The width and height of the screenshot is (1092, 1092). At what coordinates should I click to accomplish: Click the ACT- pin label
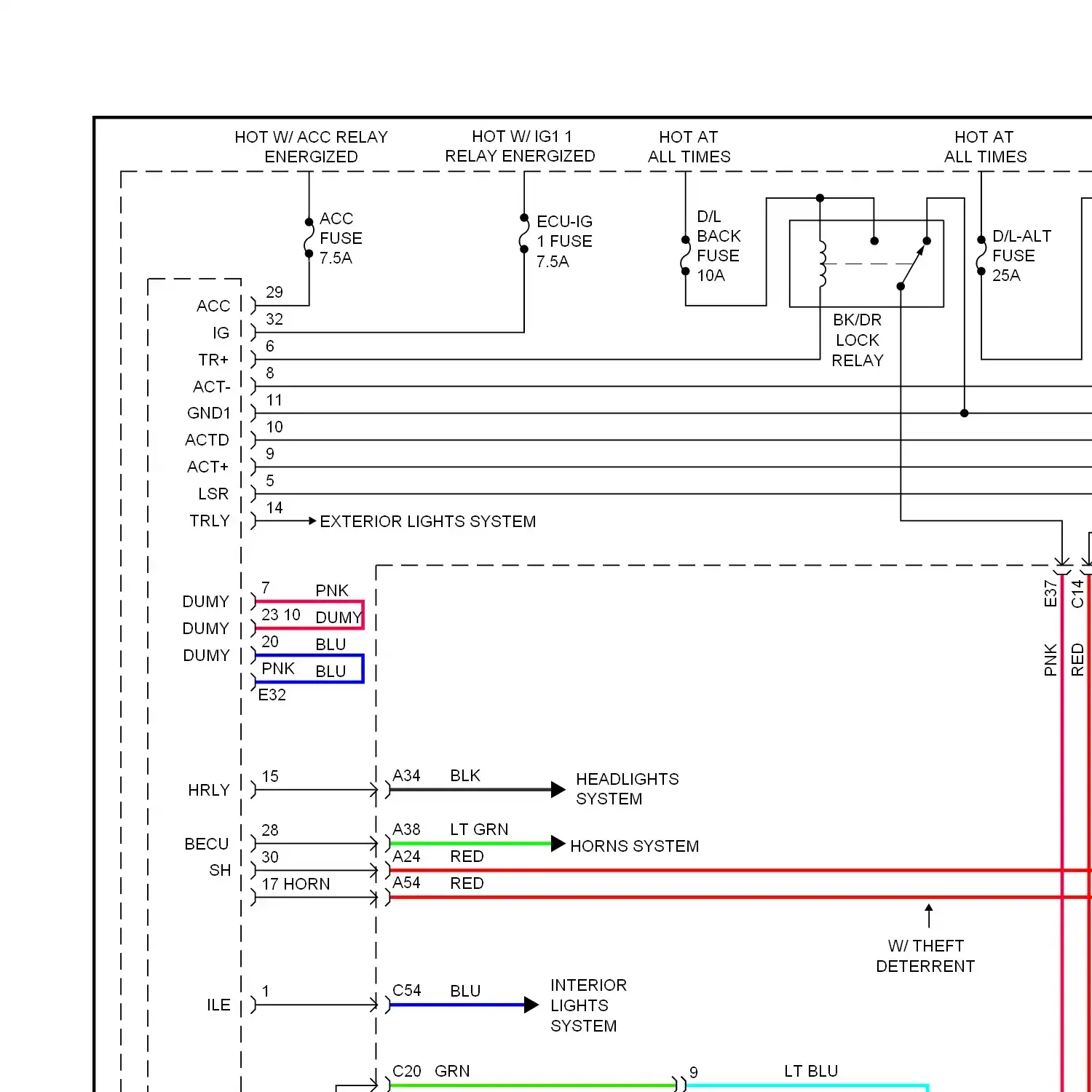point(212,387)
